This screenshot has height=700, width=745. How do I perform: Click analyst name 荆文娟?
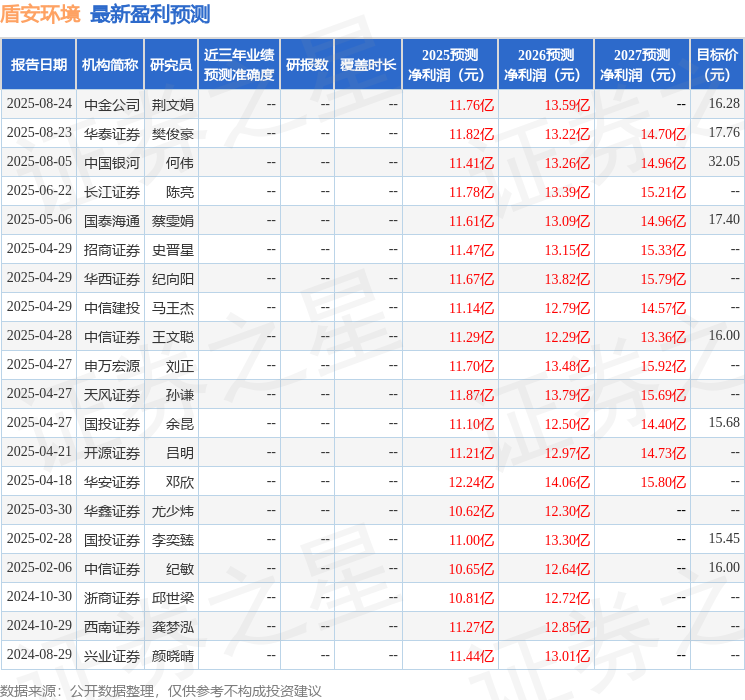point(172,105)
